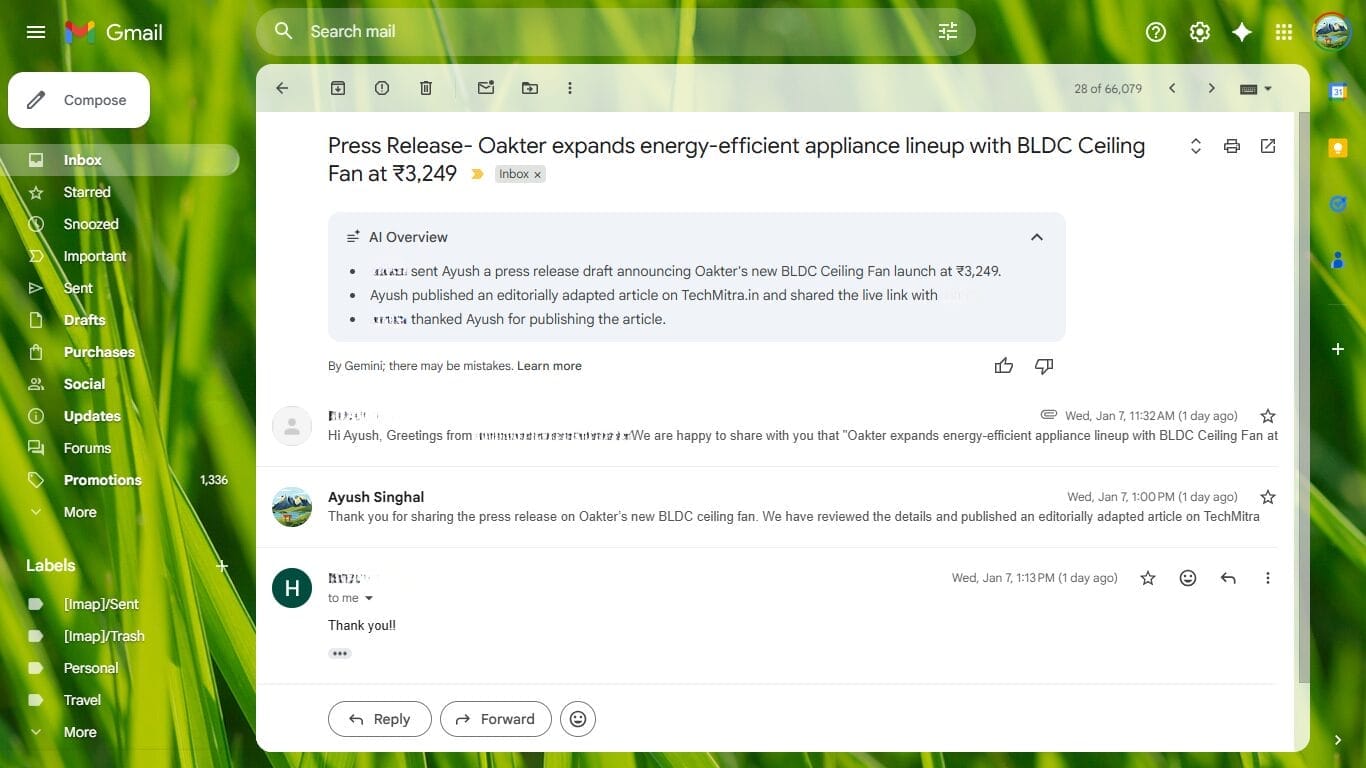Go to the Promotions category

click(102, 480)
